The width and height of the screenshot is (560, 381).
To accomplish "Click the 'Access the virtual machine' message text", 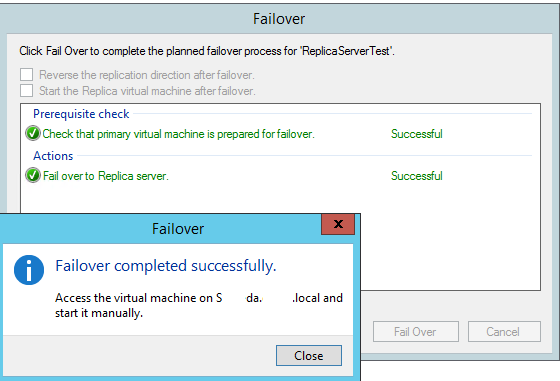I will tap(199, 305).
